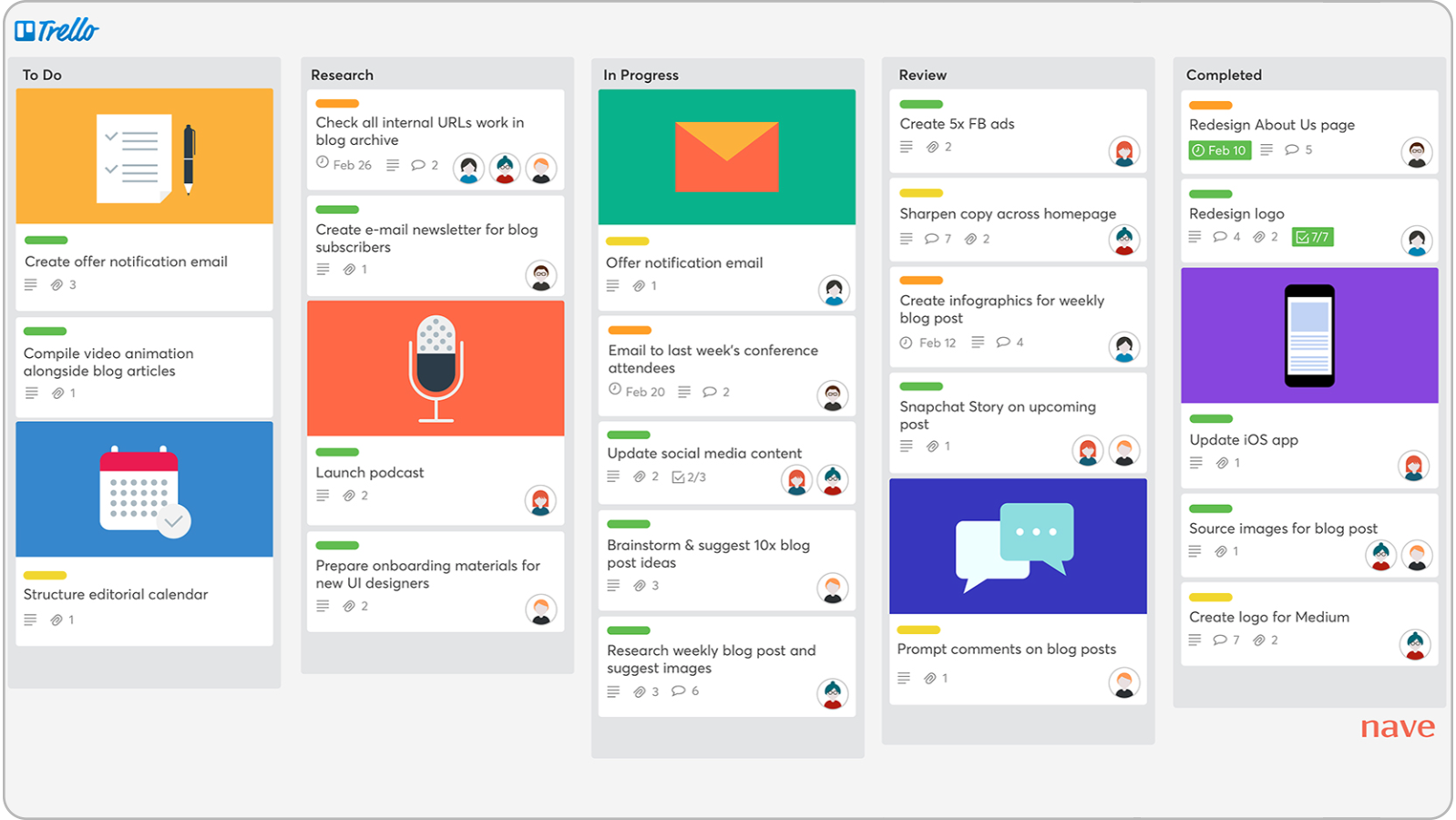Screen dimensions: 1456x820
Task: Click the calendar cover image
Action: point(145,489)
